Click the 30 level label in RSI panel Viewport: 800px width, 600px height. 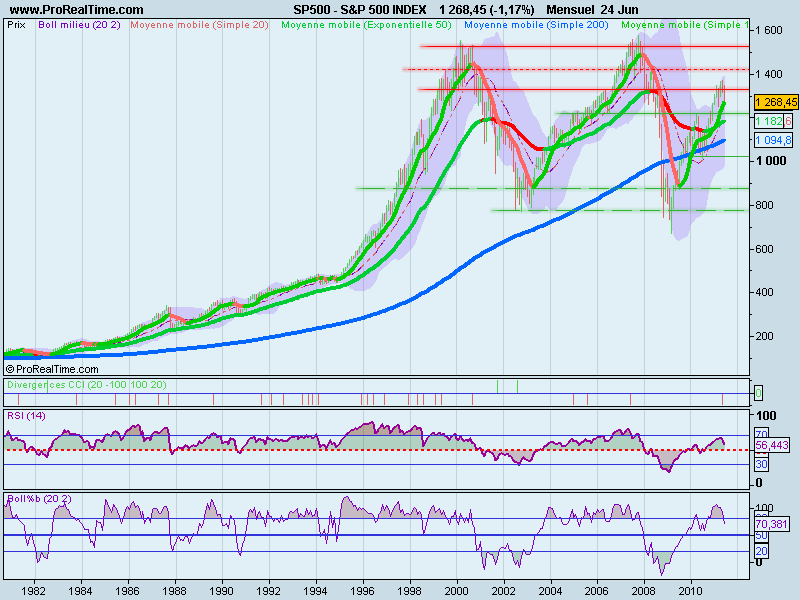[761, 464]
